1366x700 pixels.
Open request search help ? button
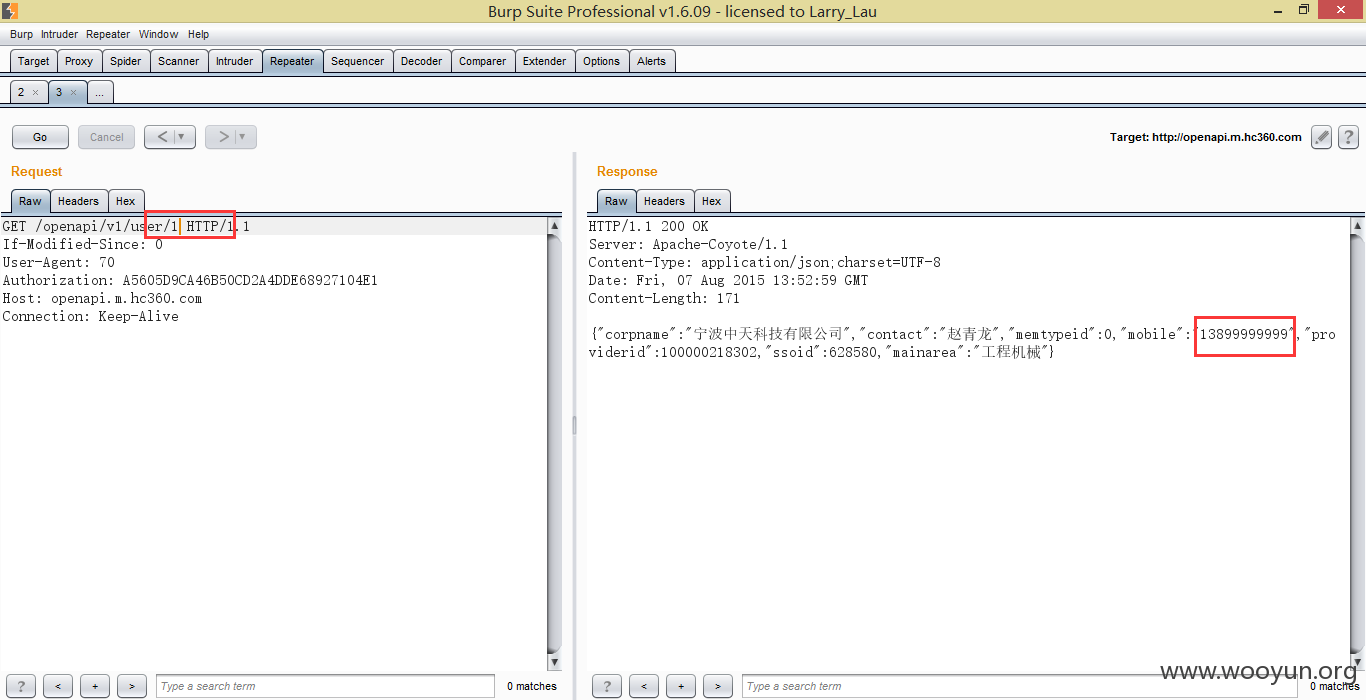tap(20, 686)
